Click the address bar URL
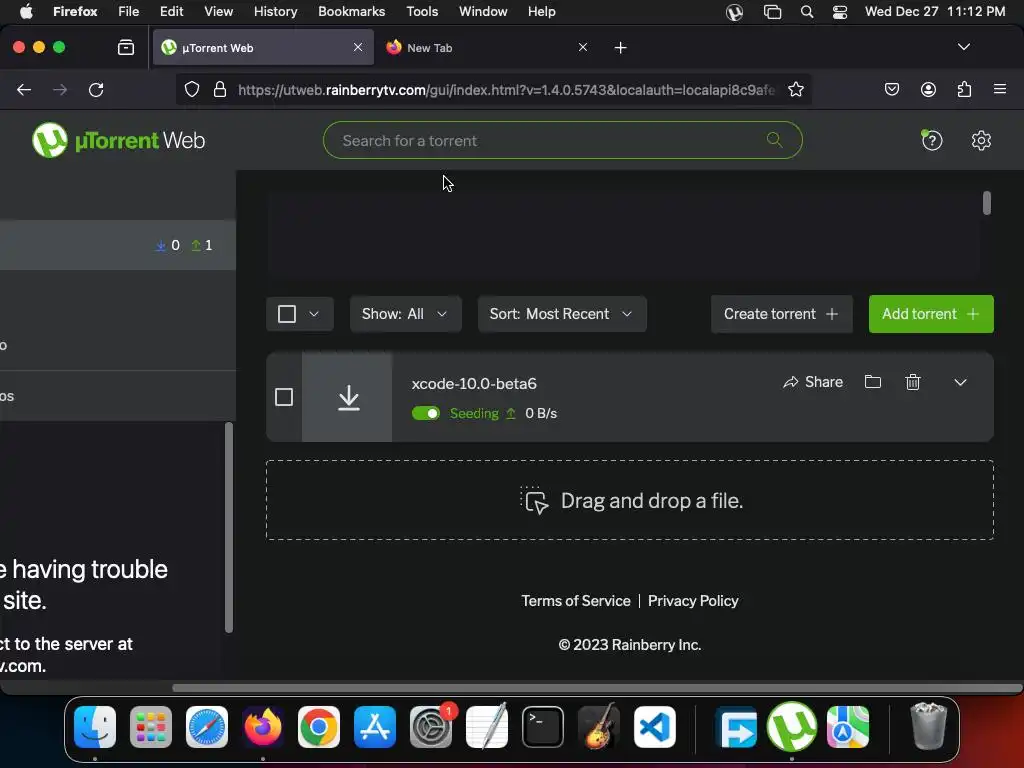This screenshot has width=1024, height=768. (x=506, y=89)
